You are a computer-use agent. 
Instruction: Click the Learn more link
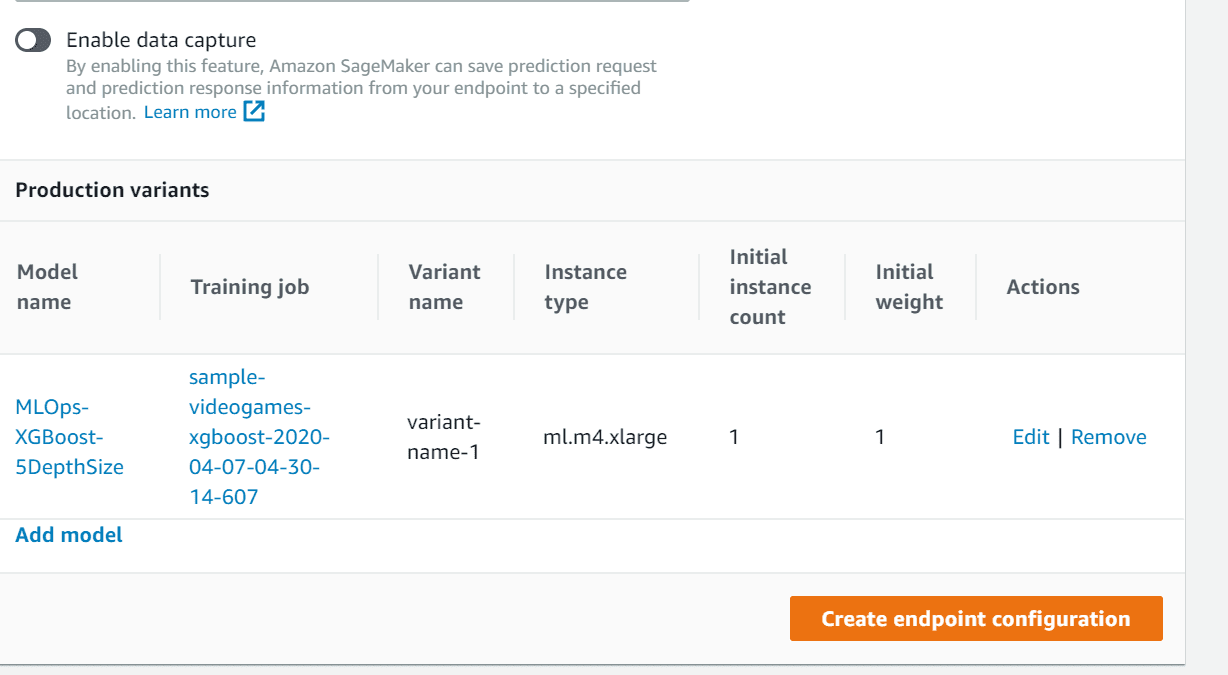tap(190, 111)
